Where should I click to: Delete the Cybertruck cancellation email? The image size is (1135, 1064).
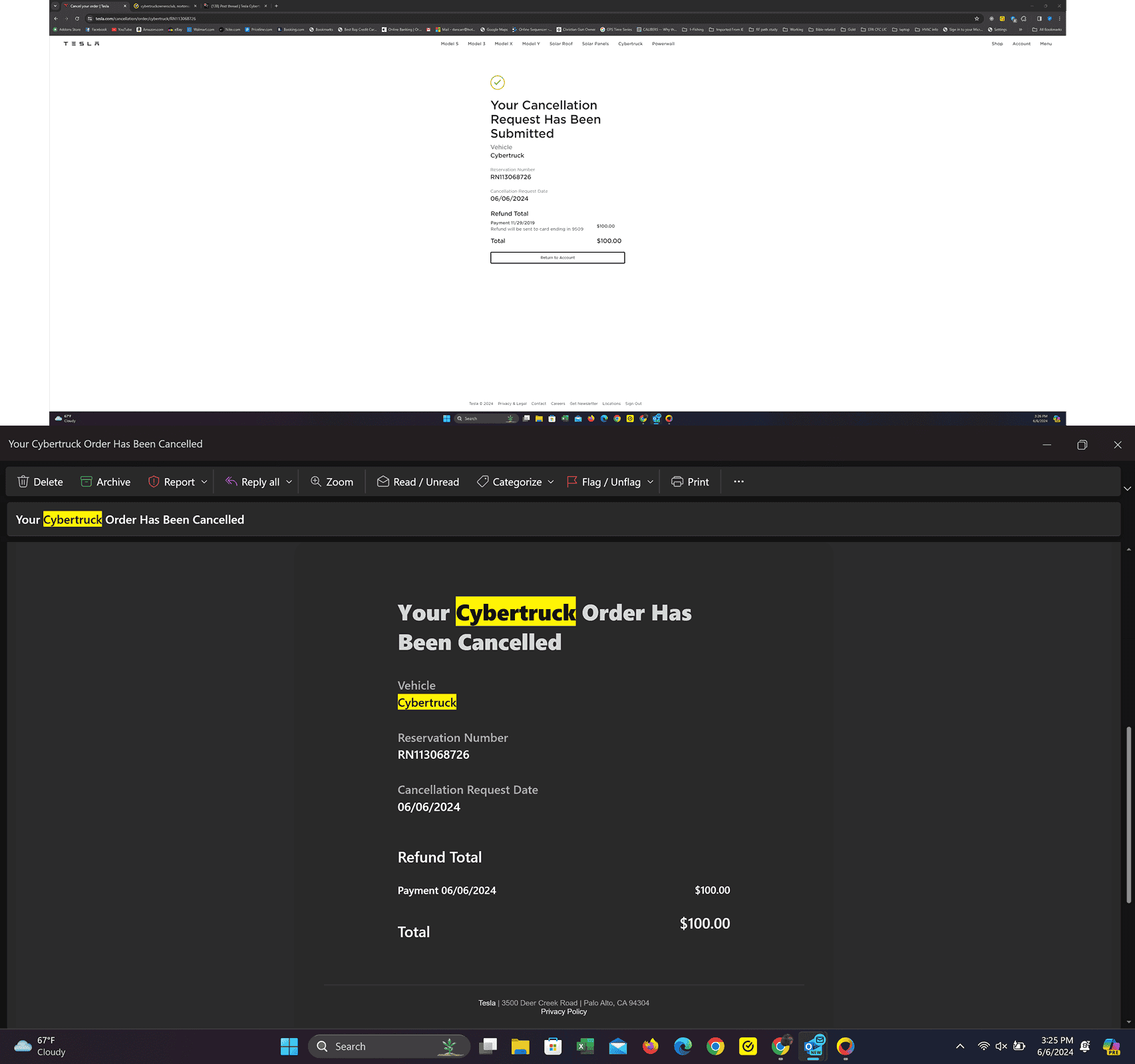click(x=40, y=482)
